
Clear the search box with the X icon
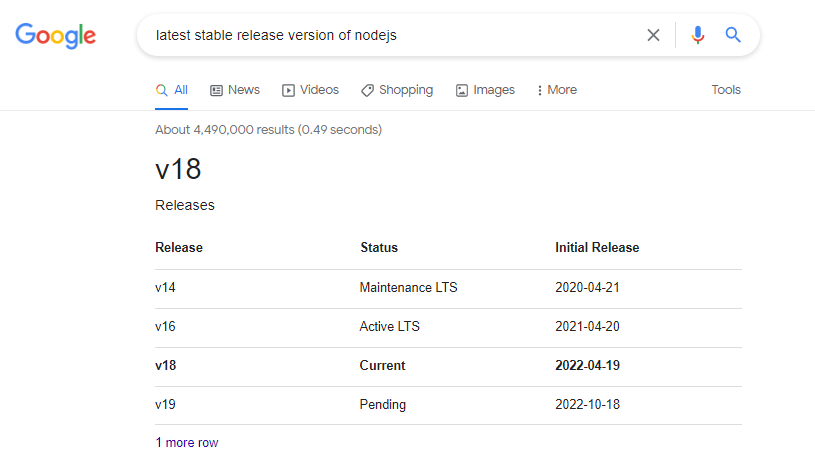(x=653, y=35)
